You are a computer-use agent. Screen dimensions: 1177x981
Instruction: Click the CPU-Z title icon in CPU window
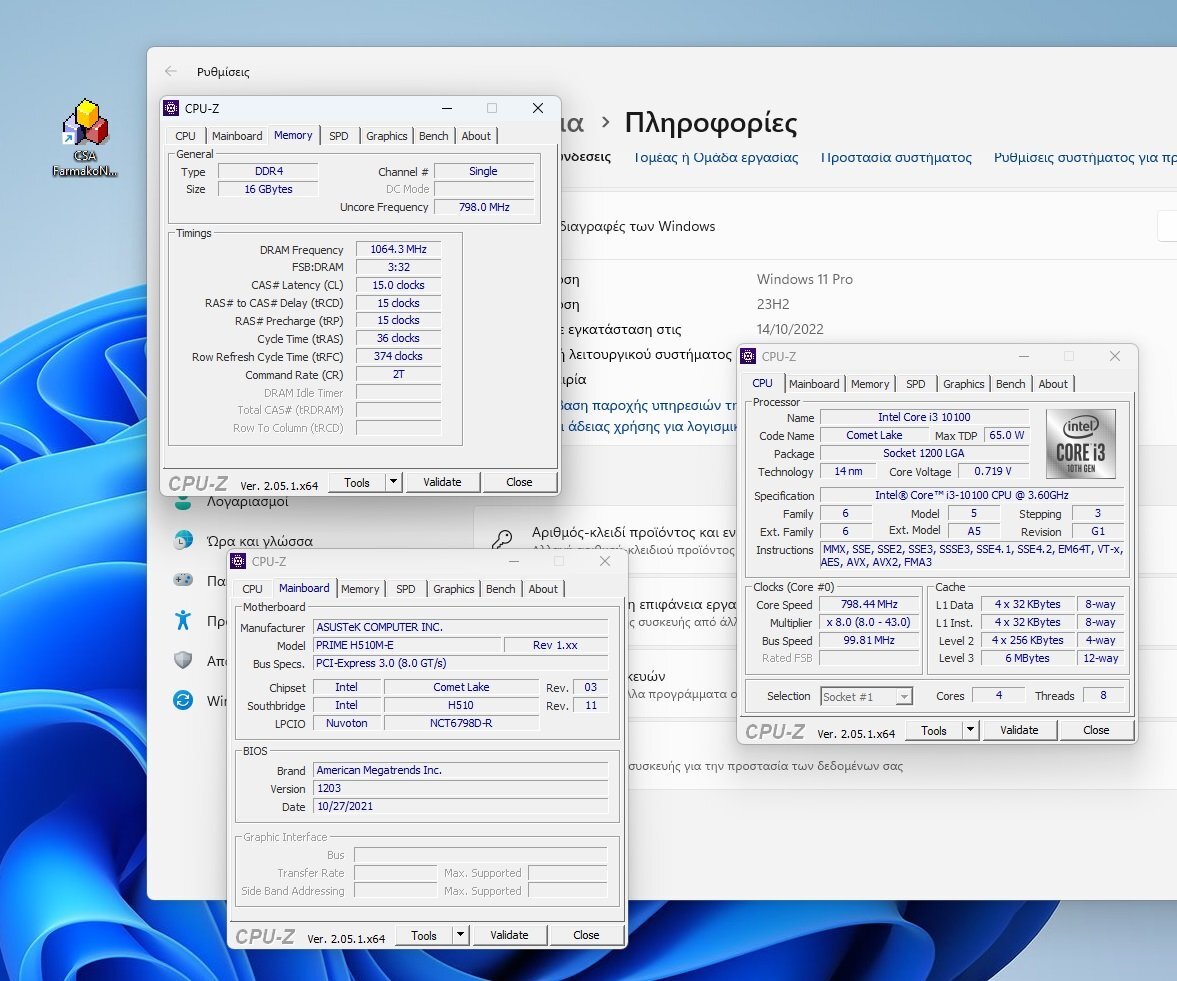tap(748, 356)
